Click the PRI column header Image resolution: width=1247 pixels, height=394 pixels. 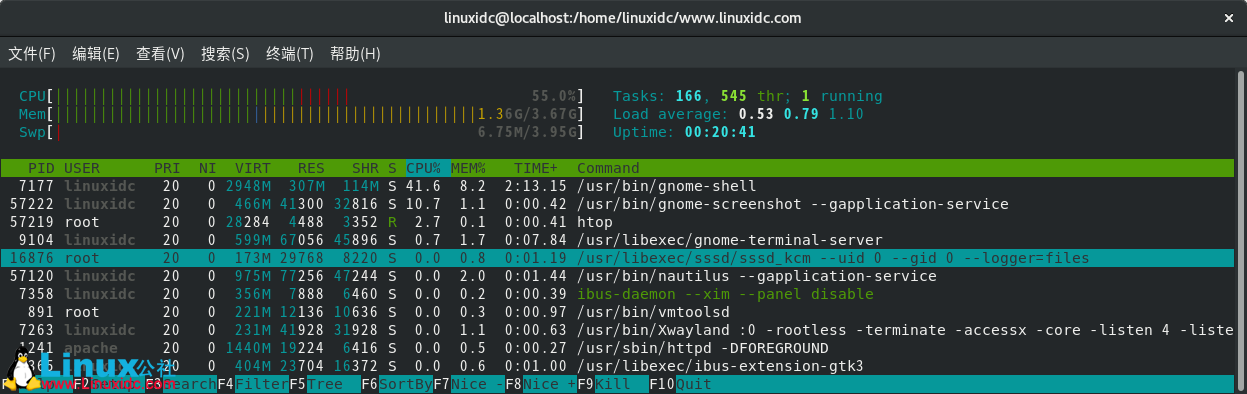tap(167, 168)
